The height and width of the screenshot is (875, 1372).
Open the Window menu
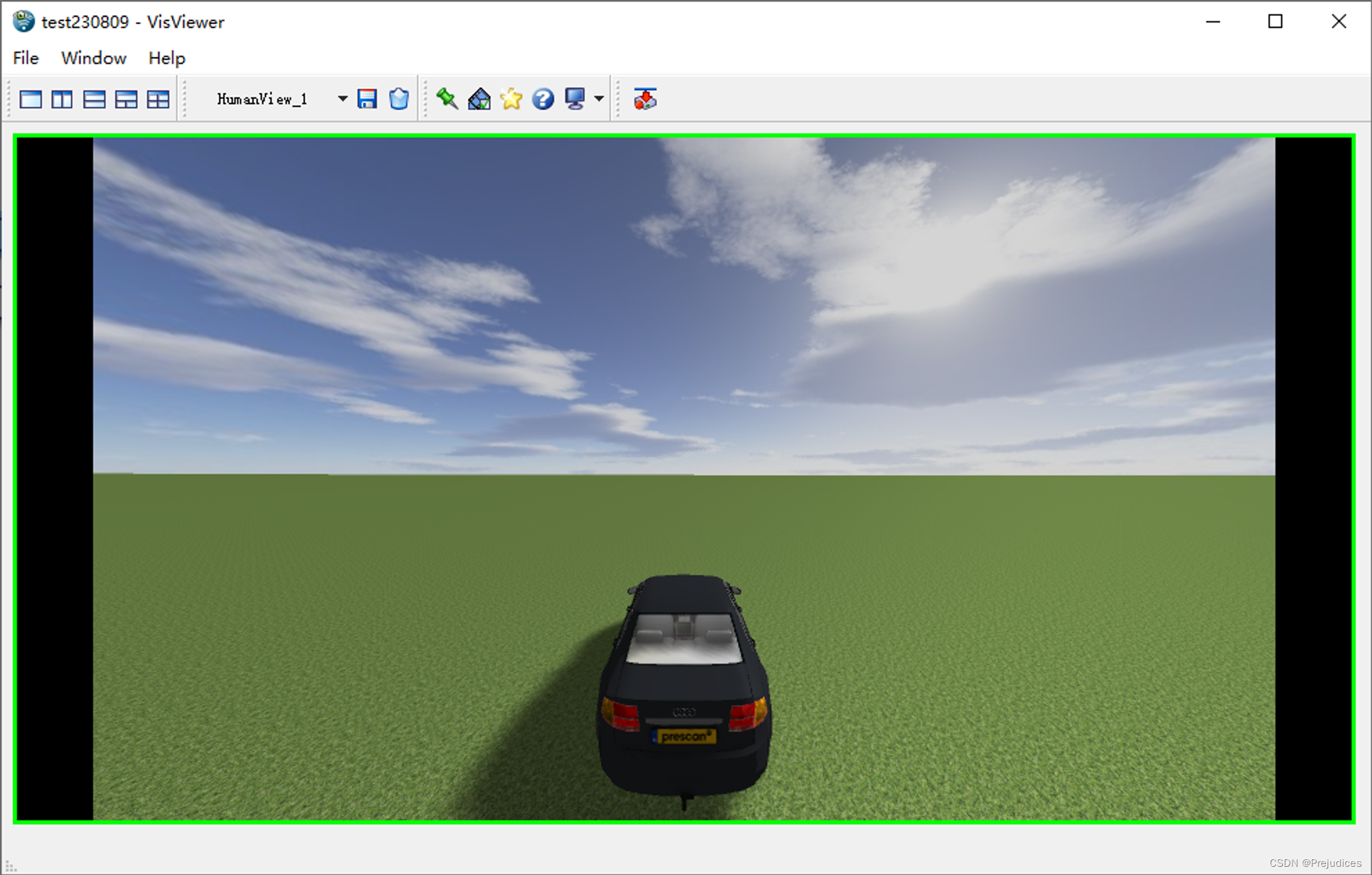click(x=93, y=58)
